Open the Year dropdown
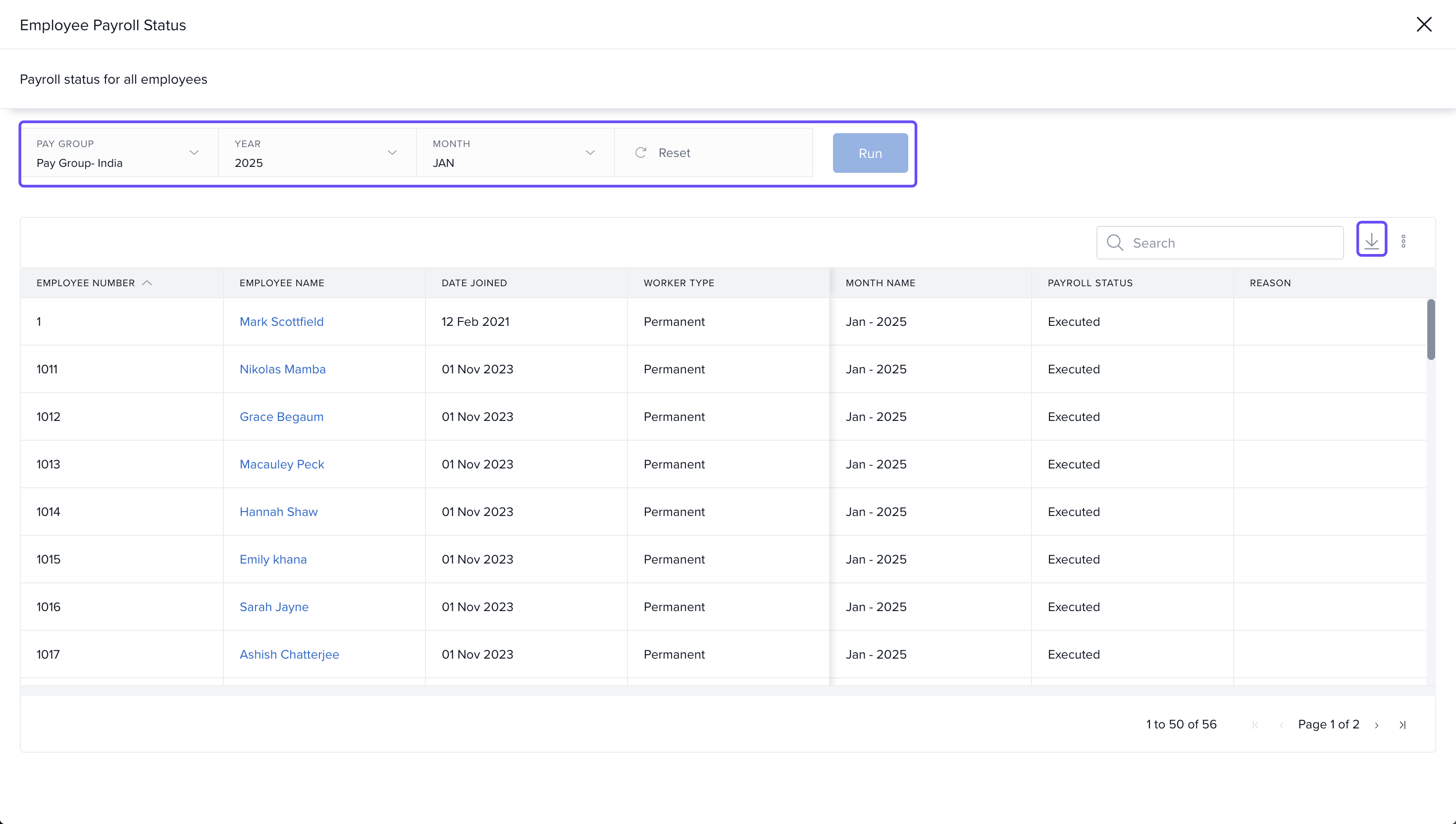This screenshot has width=1456, height=824. pyautogui.click(x=392, y=153)
